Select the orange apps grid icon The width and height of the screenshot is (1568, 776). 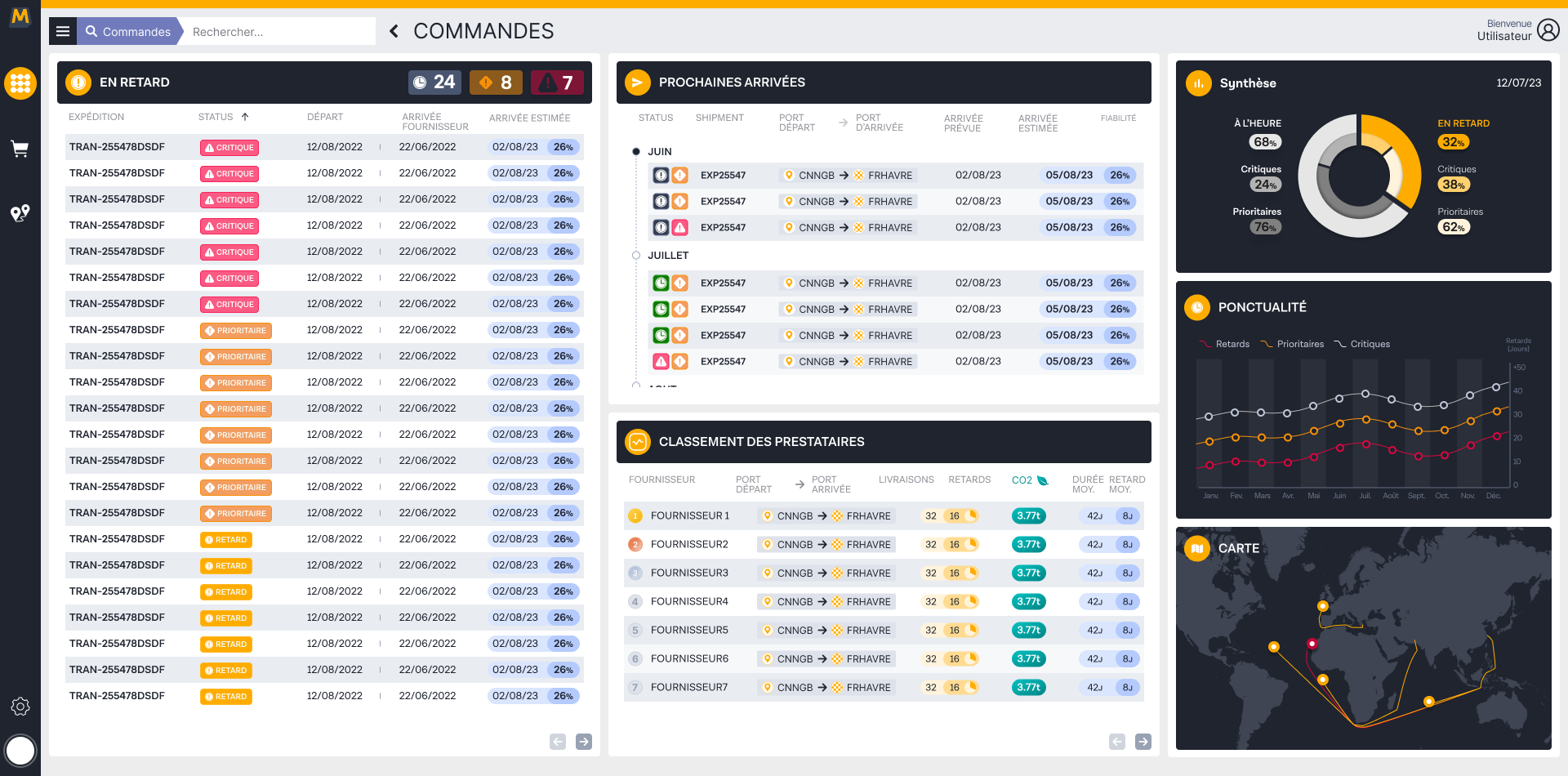click(20, 83)
